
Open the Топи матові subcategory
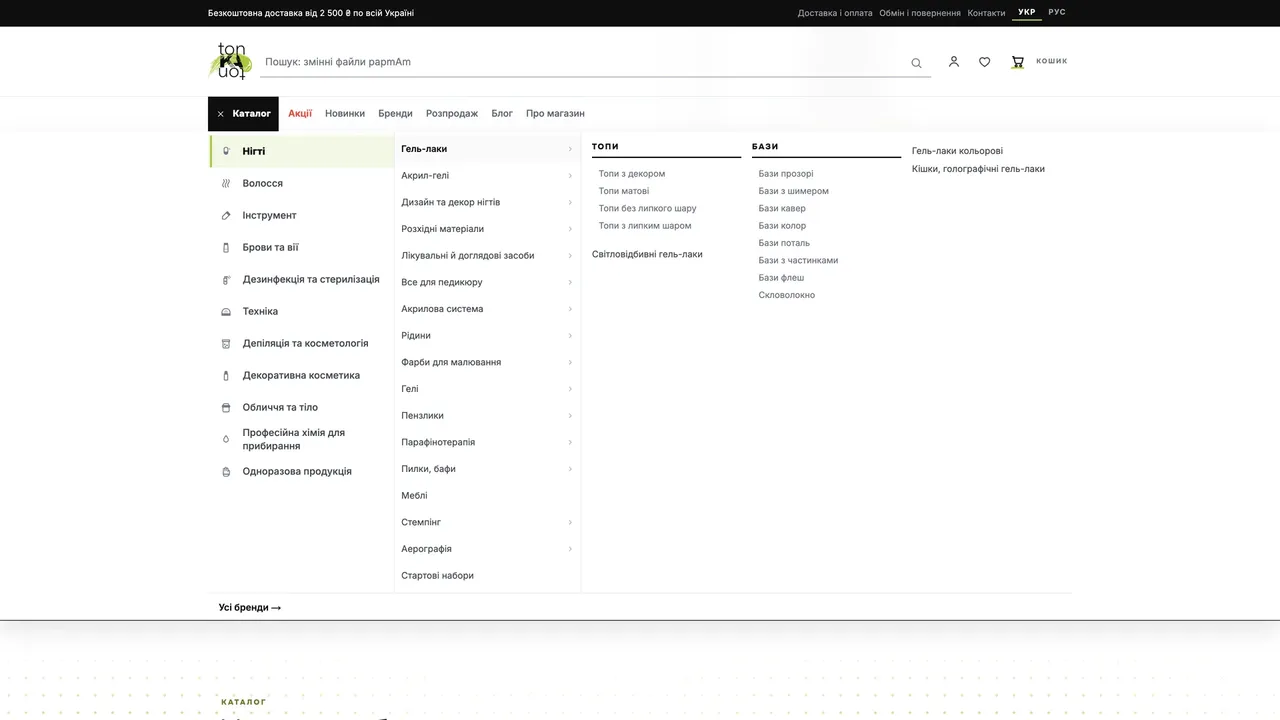click(x=624, y=191)
